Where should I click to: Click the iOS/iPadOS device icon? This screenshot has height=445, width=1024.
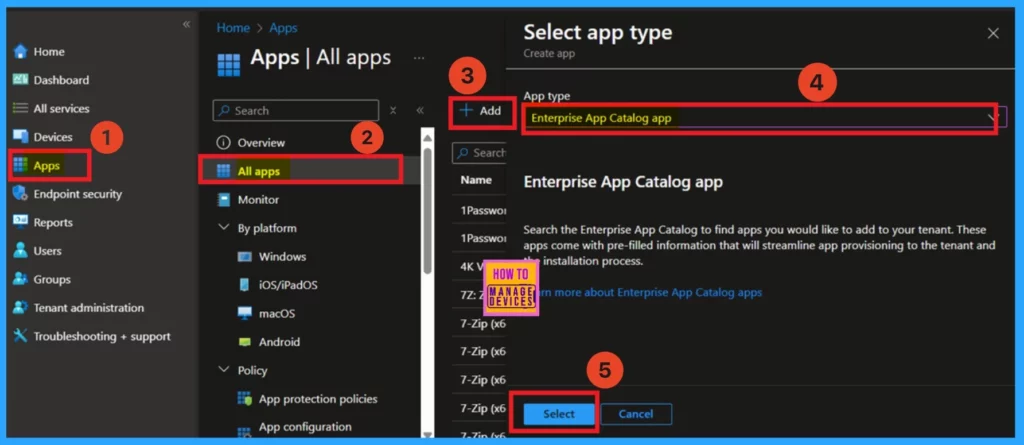(x=245, y=285)
